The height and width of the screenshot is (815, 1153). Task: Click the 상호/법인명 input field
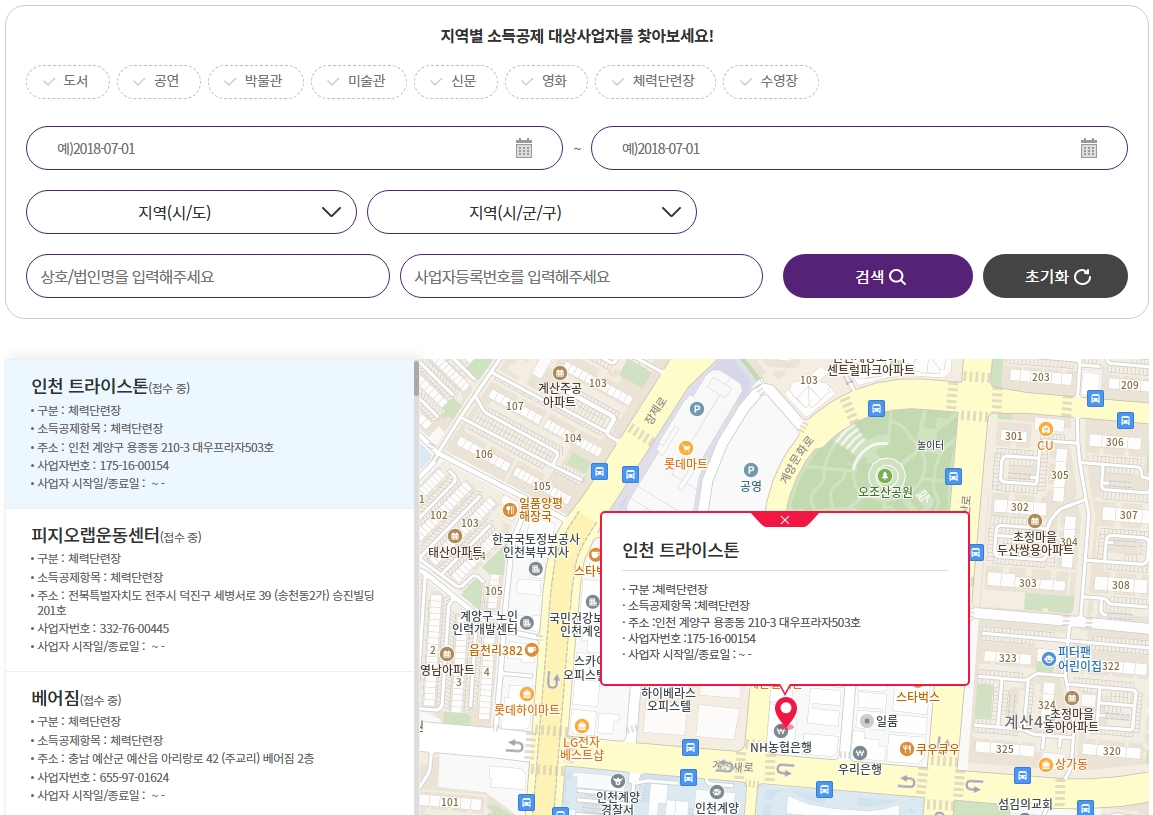[x=207, y=275]
